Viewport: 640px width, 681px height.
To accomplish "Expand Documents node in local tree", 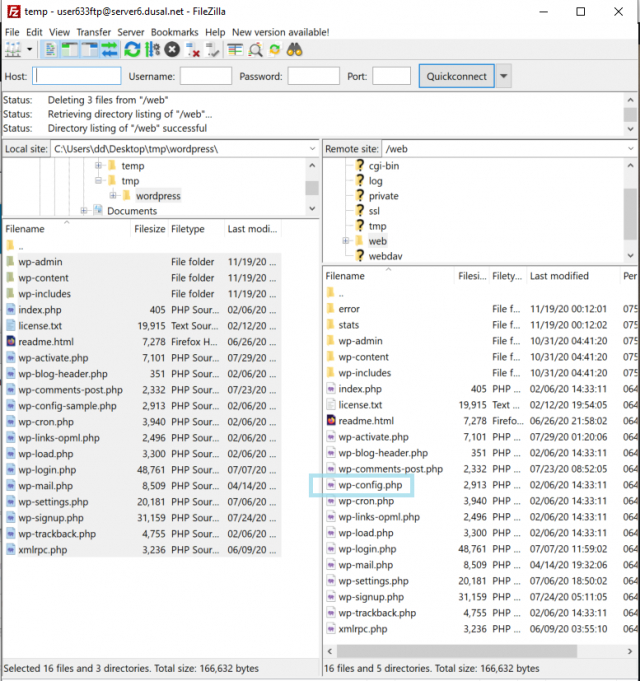I will pos(84,211).
